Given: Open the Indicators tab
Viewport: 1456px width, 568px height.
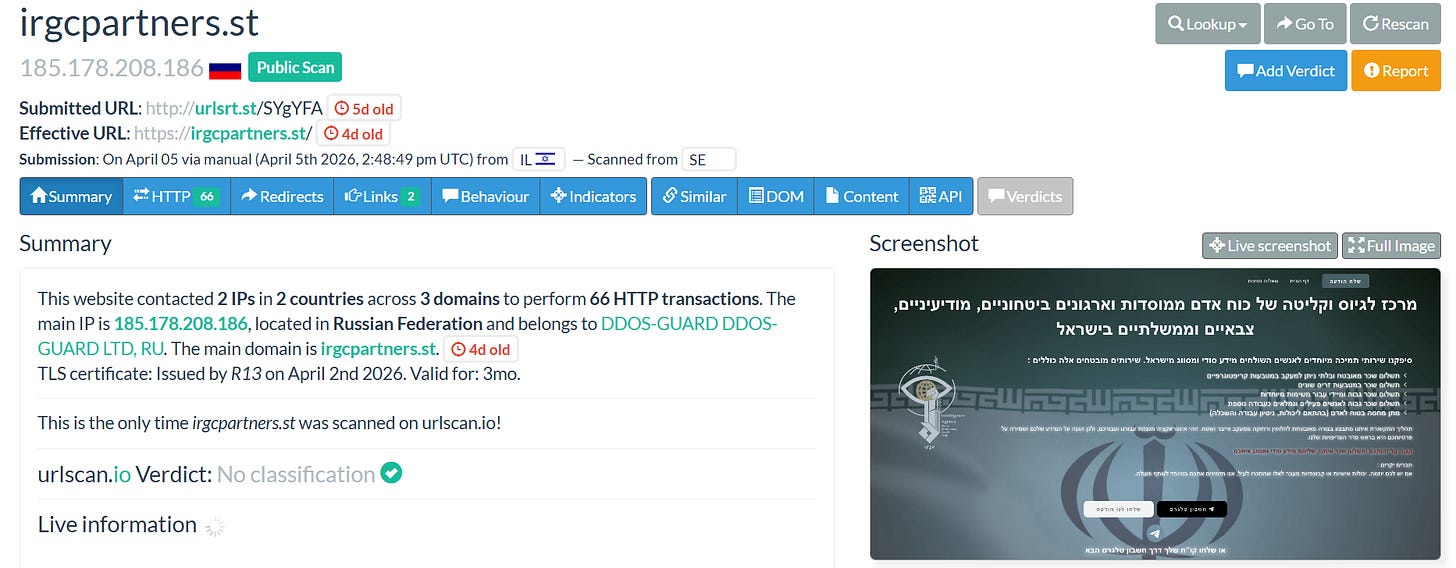Looking at the screenshot, I should [x=593, y=196].
